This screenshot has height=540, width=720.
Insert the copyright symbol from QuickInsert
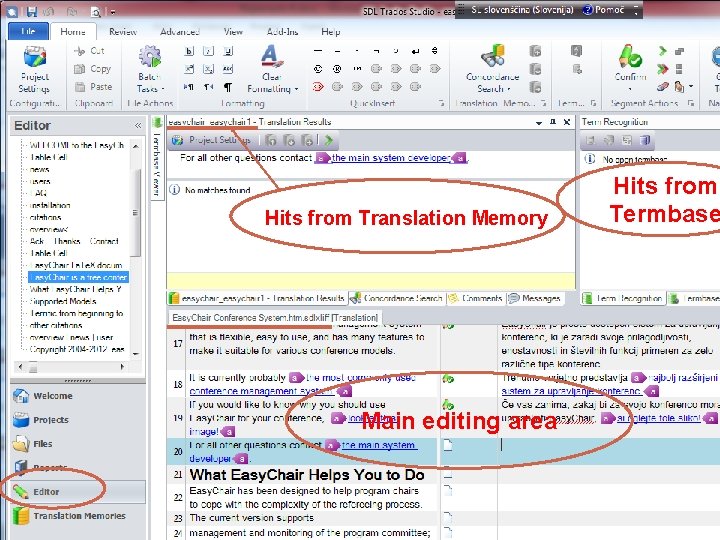[x=318, y=69]
